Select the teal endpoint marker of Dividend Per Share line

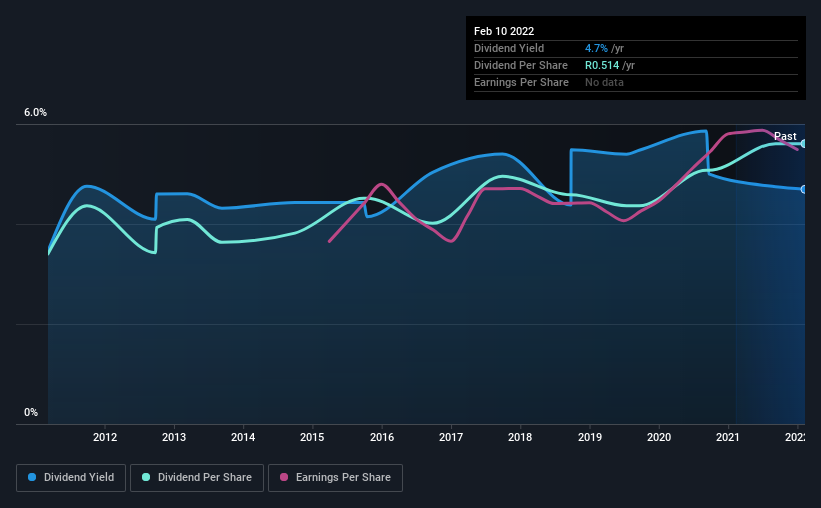click(x=803, y=143)
